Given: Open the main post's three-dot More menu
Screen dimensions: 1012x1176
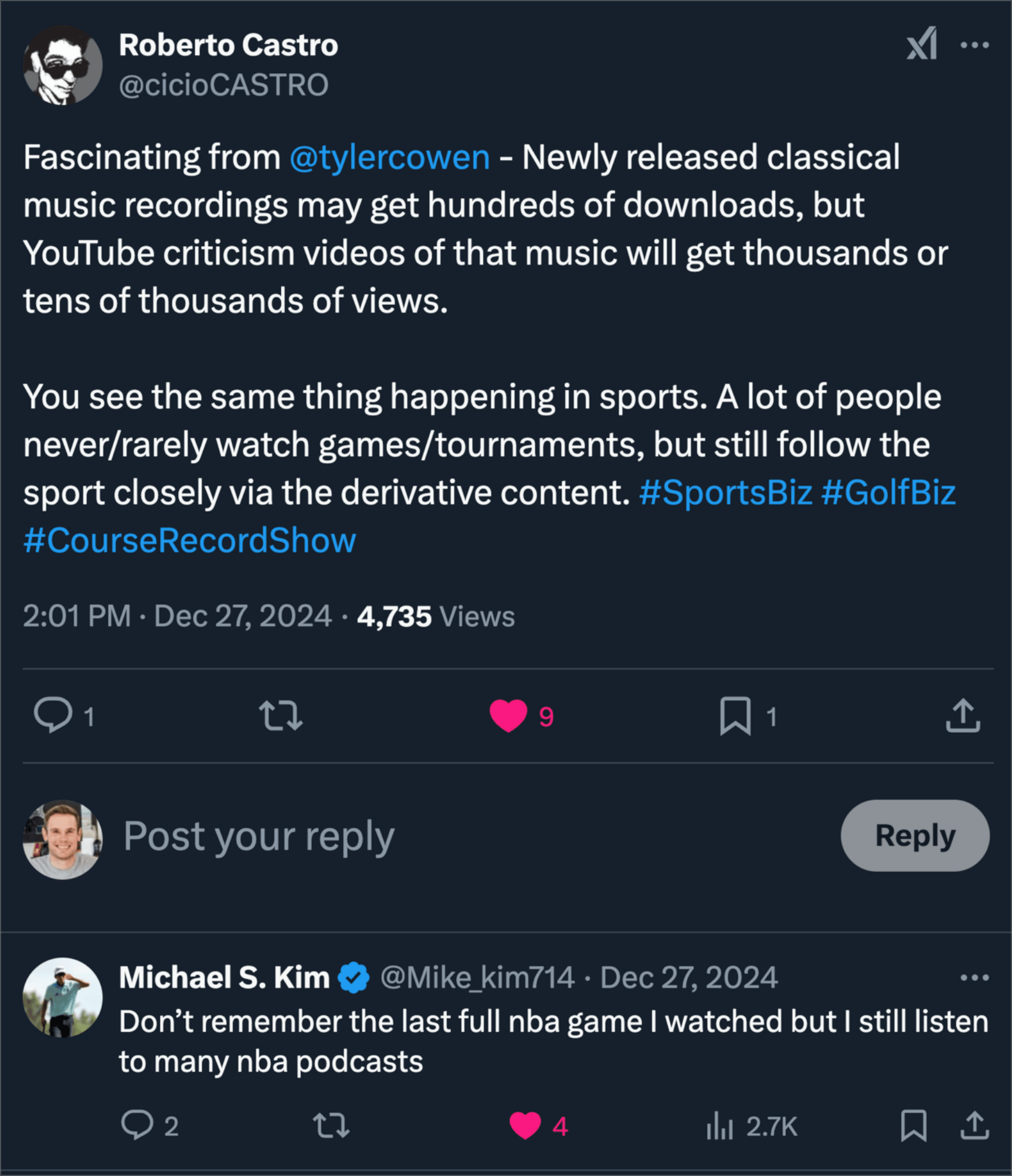Looking at the screenshot, I should coord(974,45).
